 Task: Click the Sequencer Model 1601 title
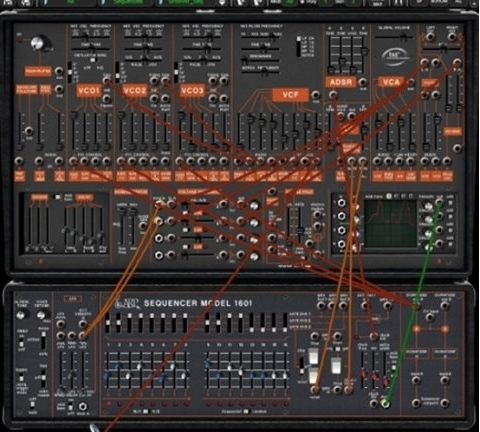point(198,303)
